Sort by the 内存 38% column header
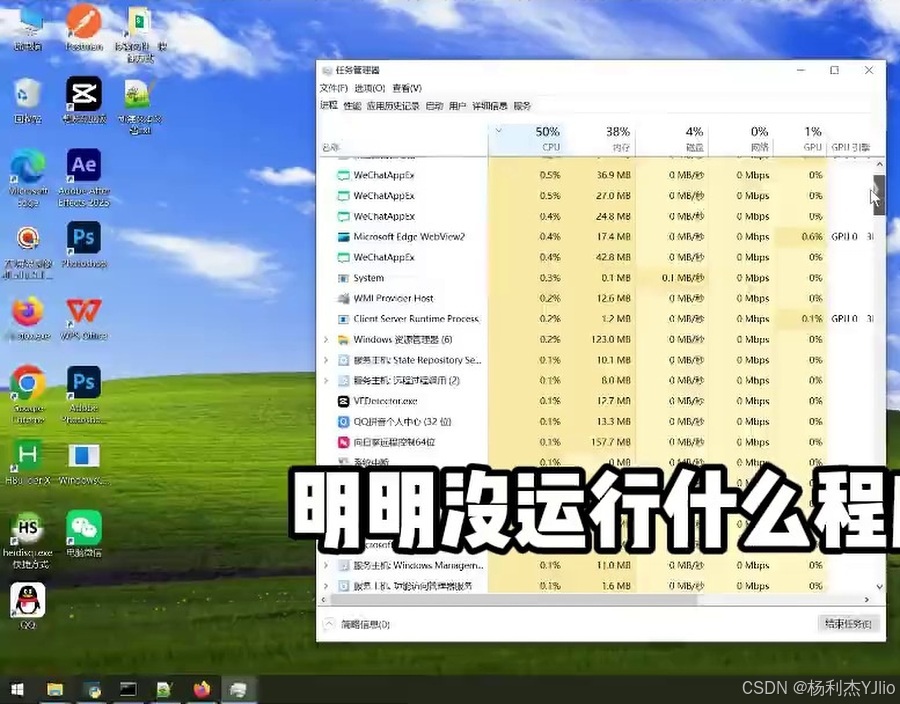 click(600, 139)
